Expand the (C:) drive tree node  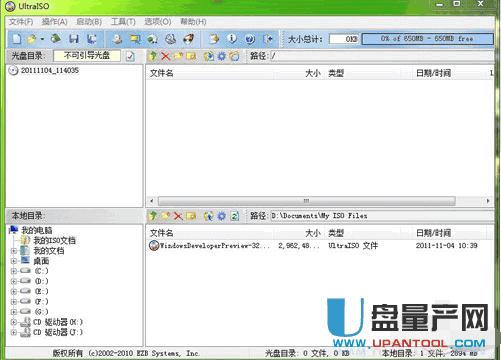pyautogui.click(x=14, y=271)
